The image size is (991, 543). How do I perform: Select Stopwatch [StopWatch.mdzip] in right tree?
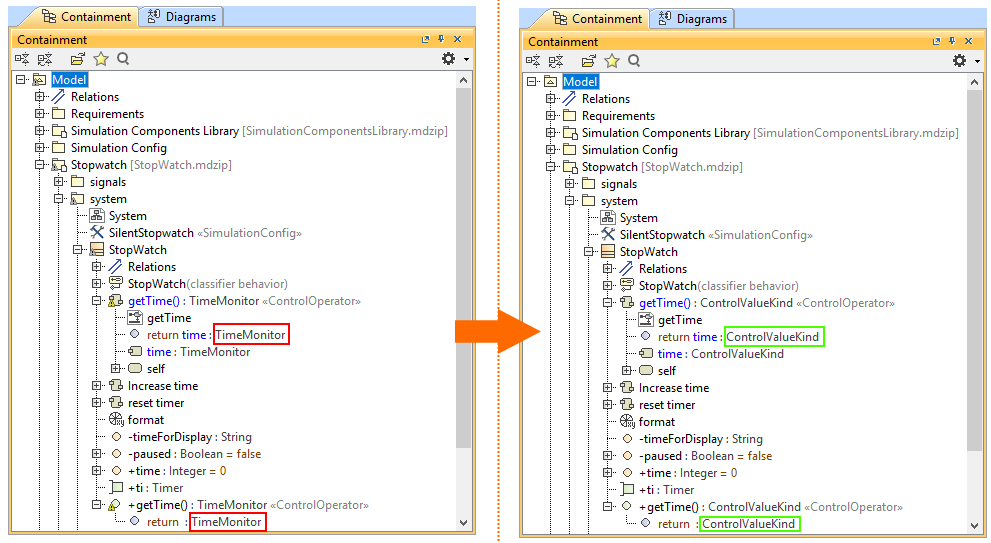(x=662, y=167)
